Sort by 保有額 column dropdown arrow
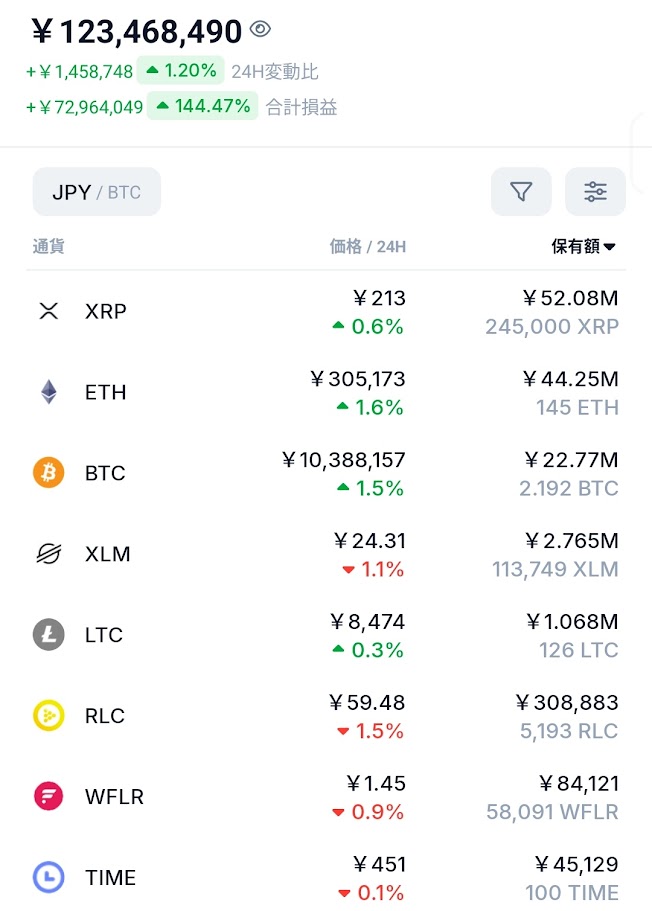 pos(609,247)
